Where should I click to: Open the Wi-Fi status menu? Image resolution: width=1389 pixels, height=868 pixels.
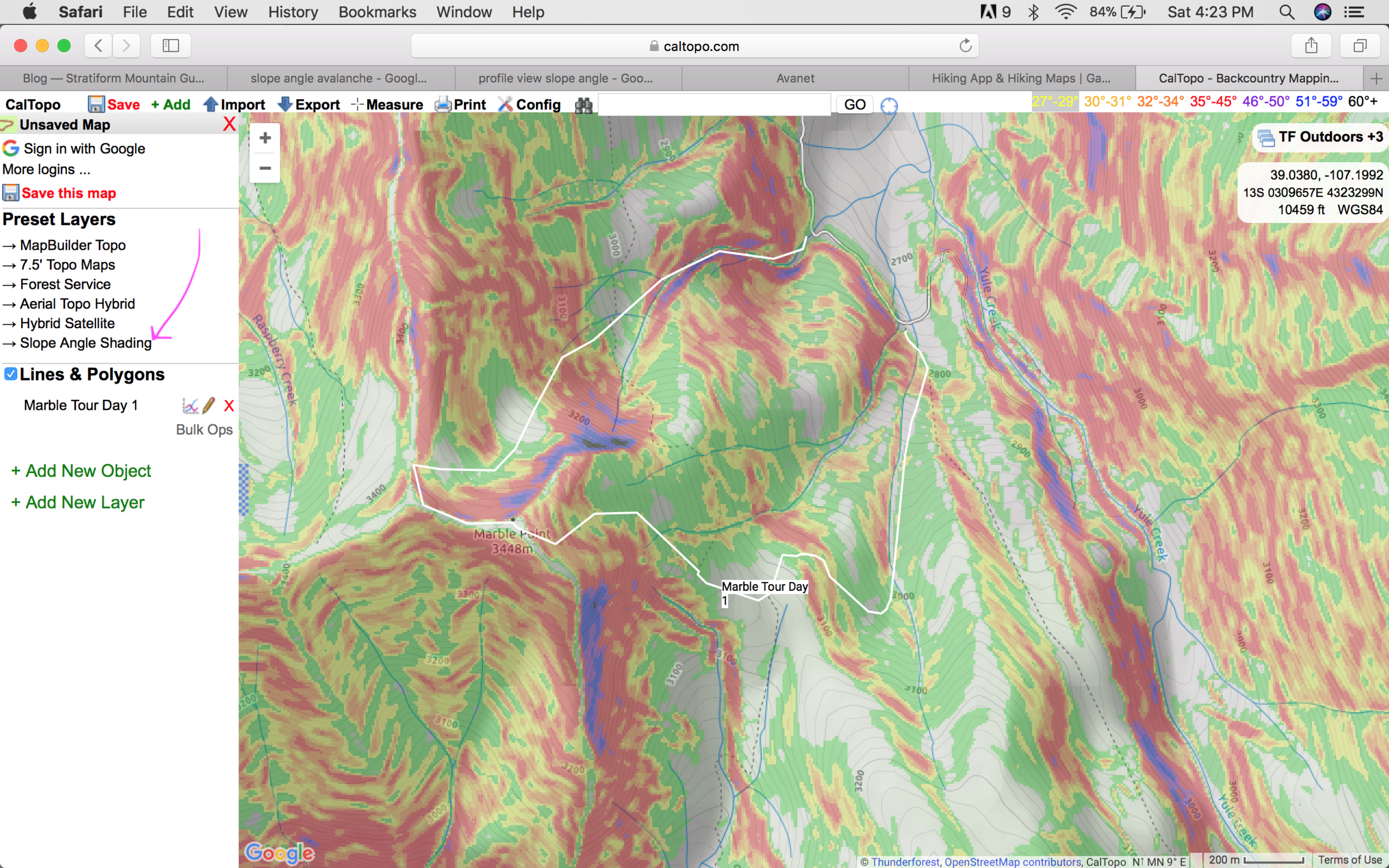click(x=1065, y=12)
